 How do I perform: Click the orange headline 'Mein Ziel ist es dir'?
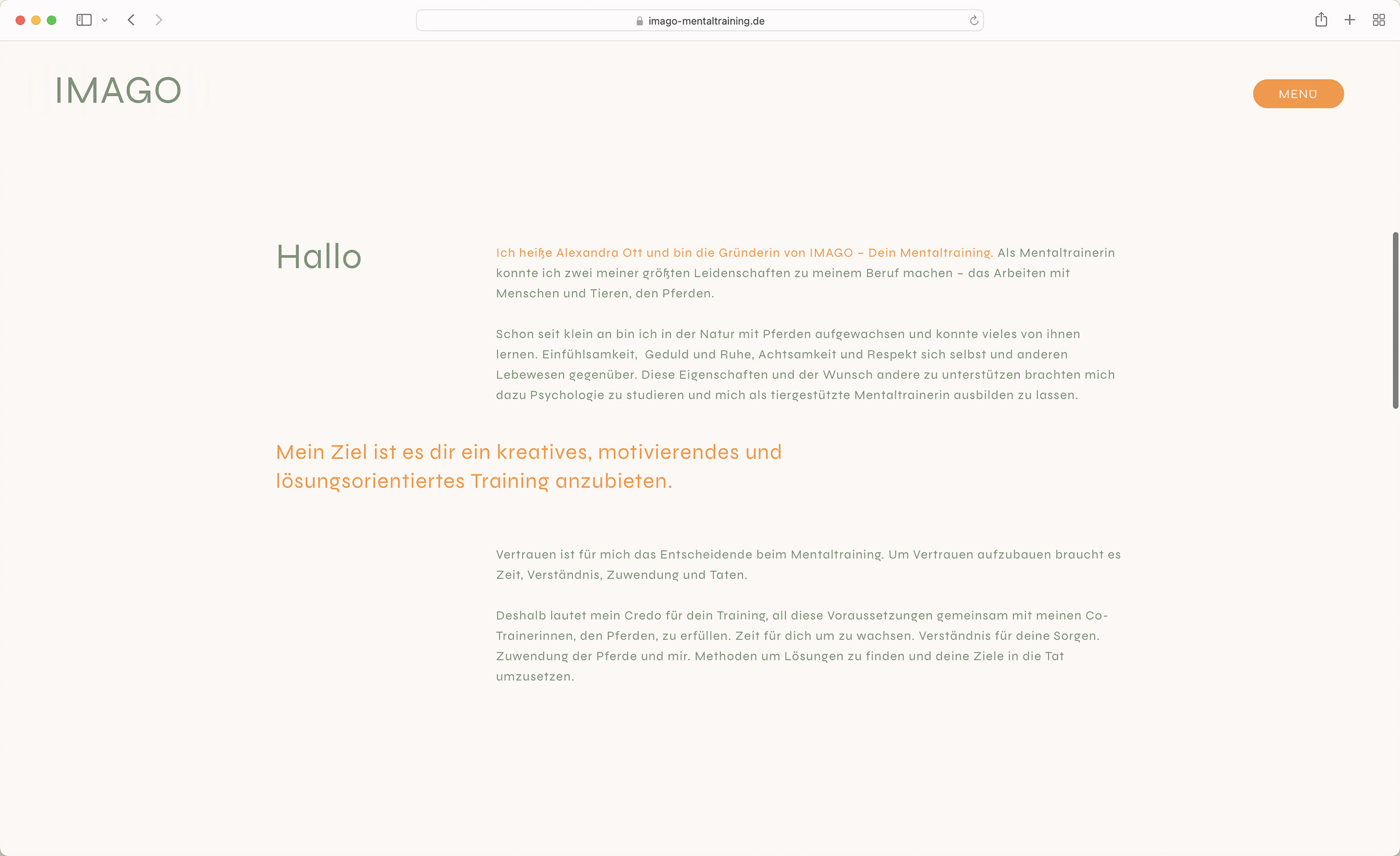point(529,466)
